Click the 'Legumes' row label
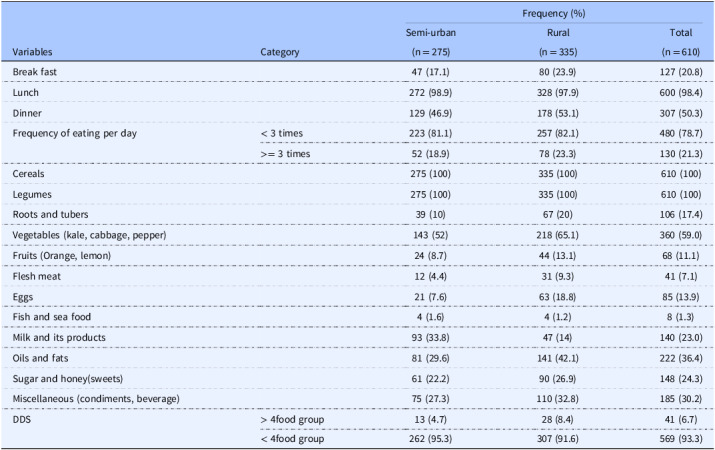The width and height of the screenshot is (715, 450). (32, 195)
